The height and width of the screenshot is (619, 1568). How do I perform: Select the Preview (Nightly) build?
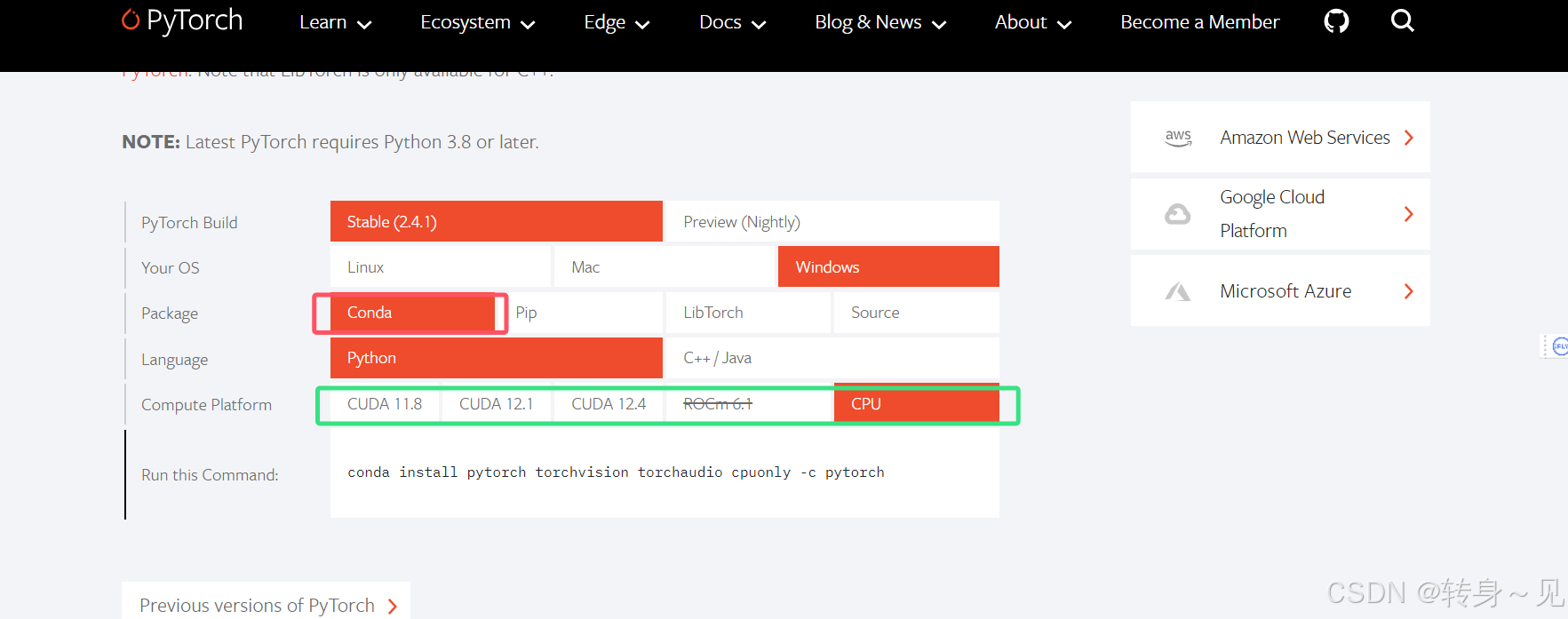click(832, 221)
